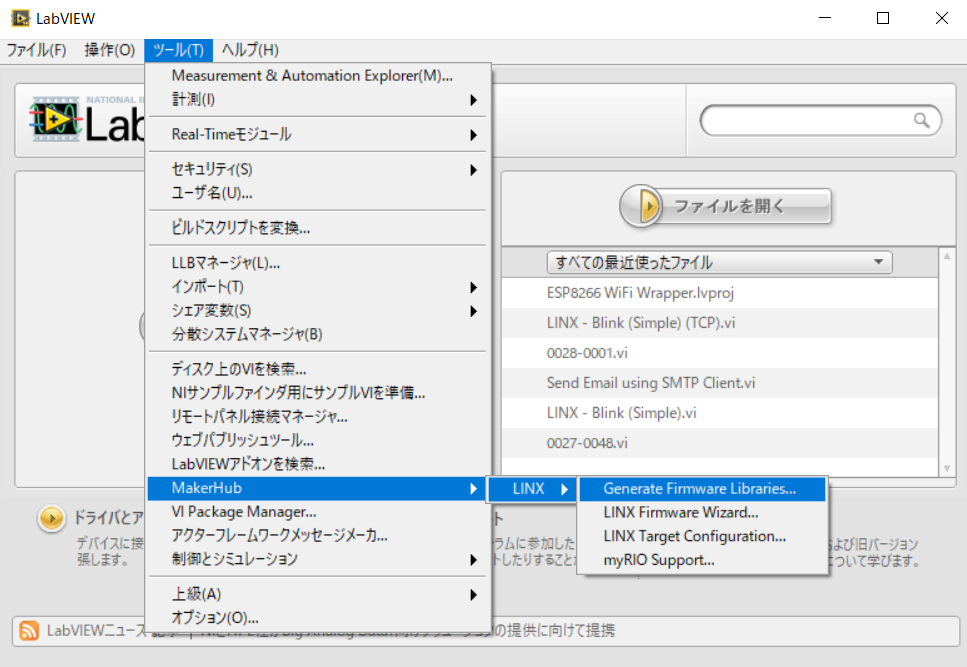967x667 pixels.
Task: Open VI Package Manager... menu item
Action: click(318, 512)
